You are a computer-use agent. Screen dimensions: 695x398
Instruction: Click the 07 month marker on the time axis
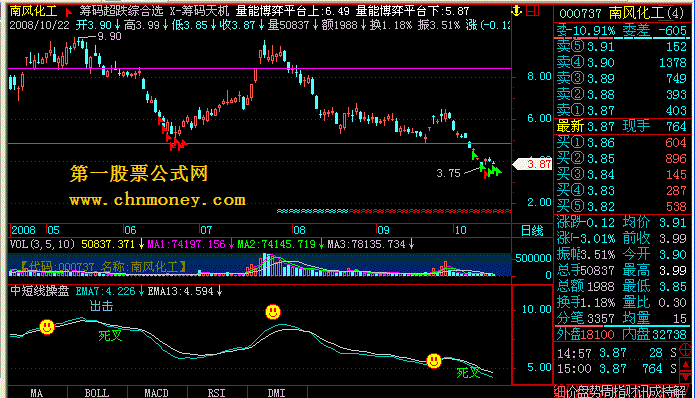click(x=206, y=230)
